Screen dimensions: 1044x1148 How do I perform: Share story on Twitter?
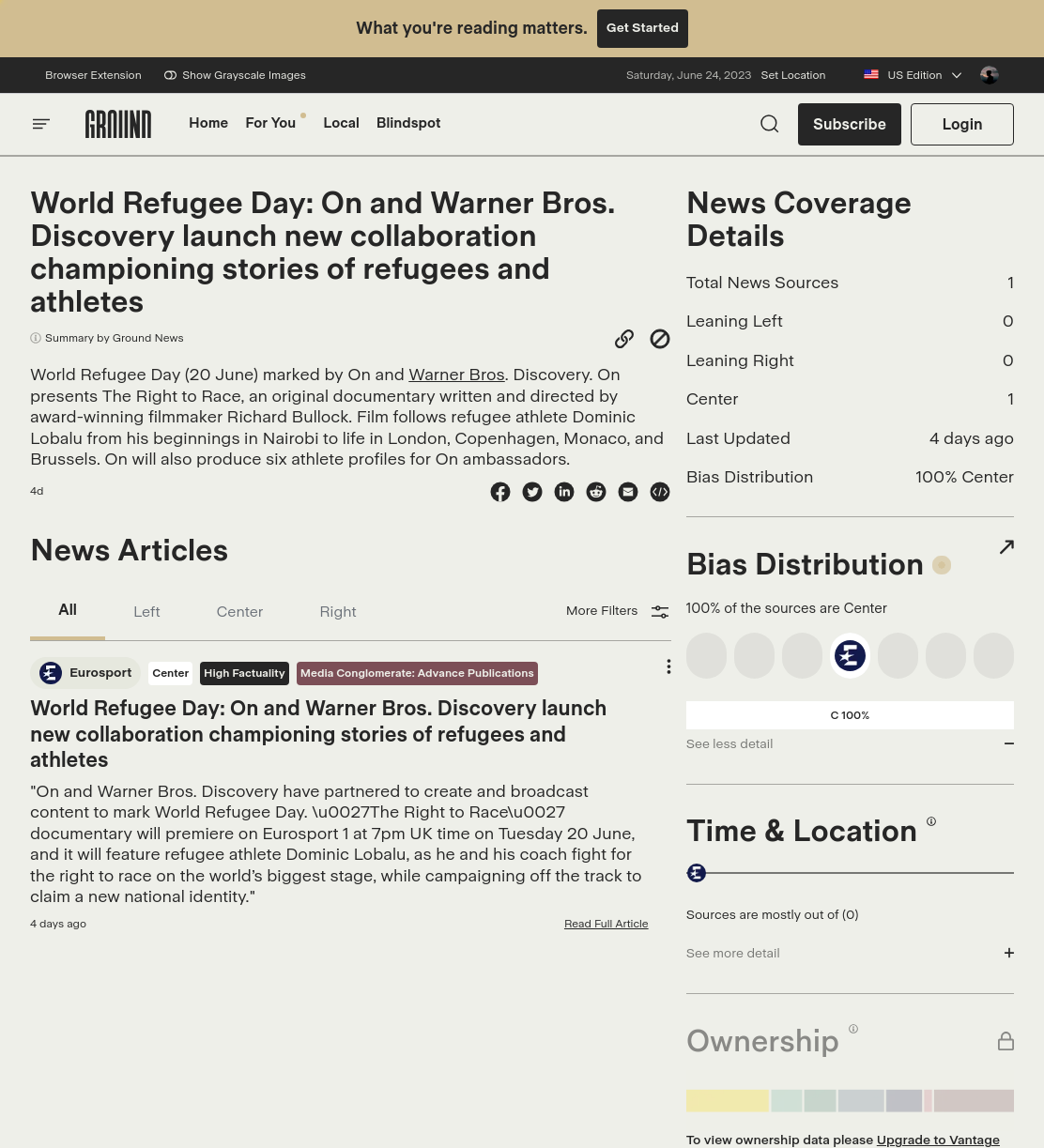click(532, 492)
